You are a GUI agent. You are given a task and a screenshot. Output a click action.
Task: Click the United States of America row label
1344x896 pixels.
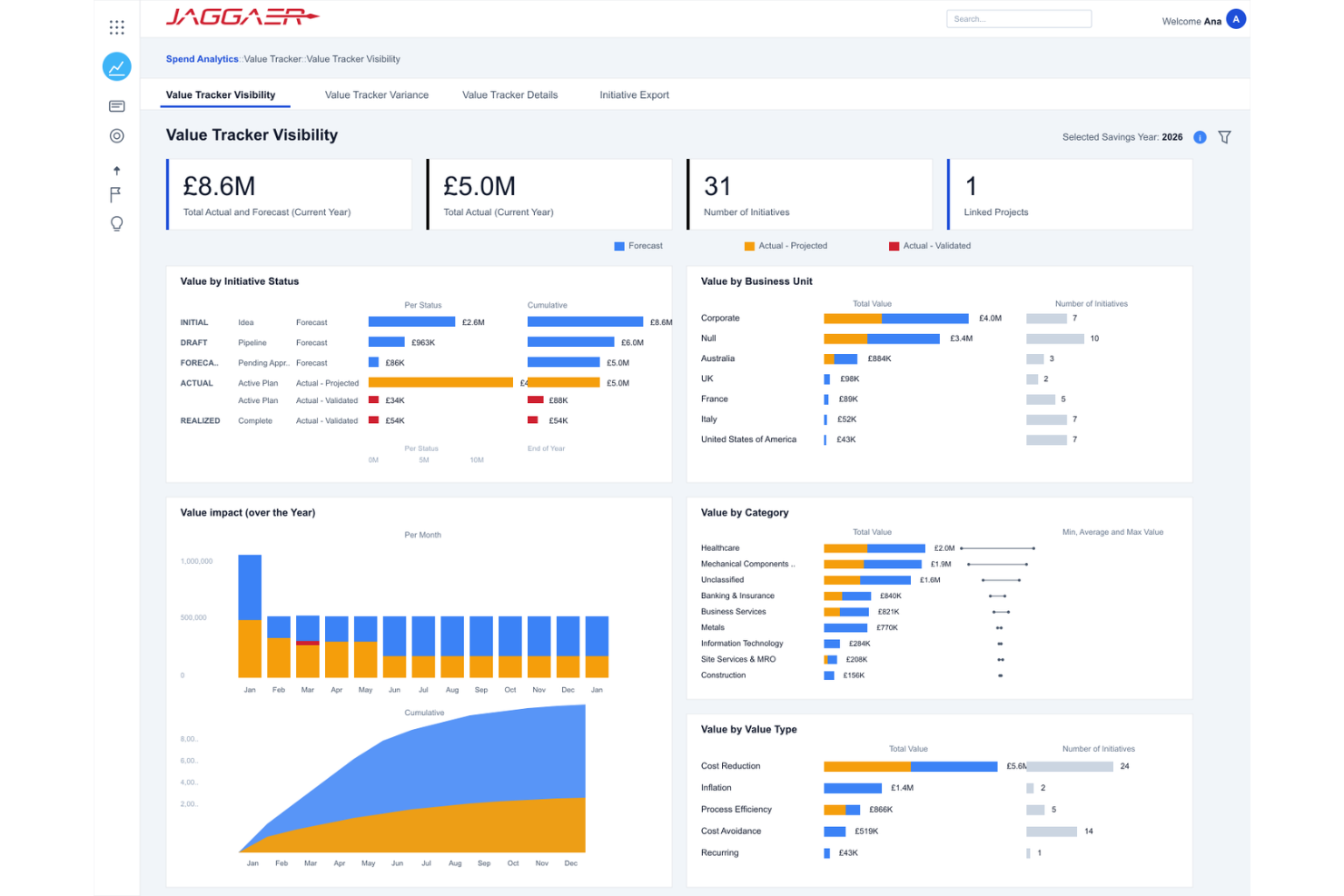pyautogui.click(x=748, y=439)
